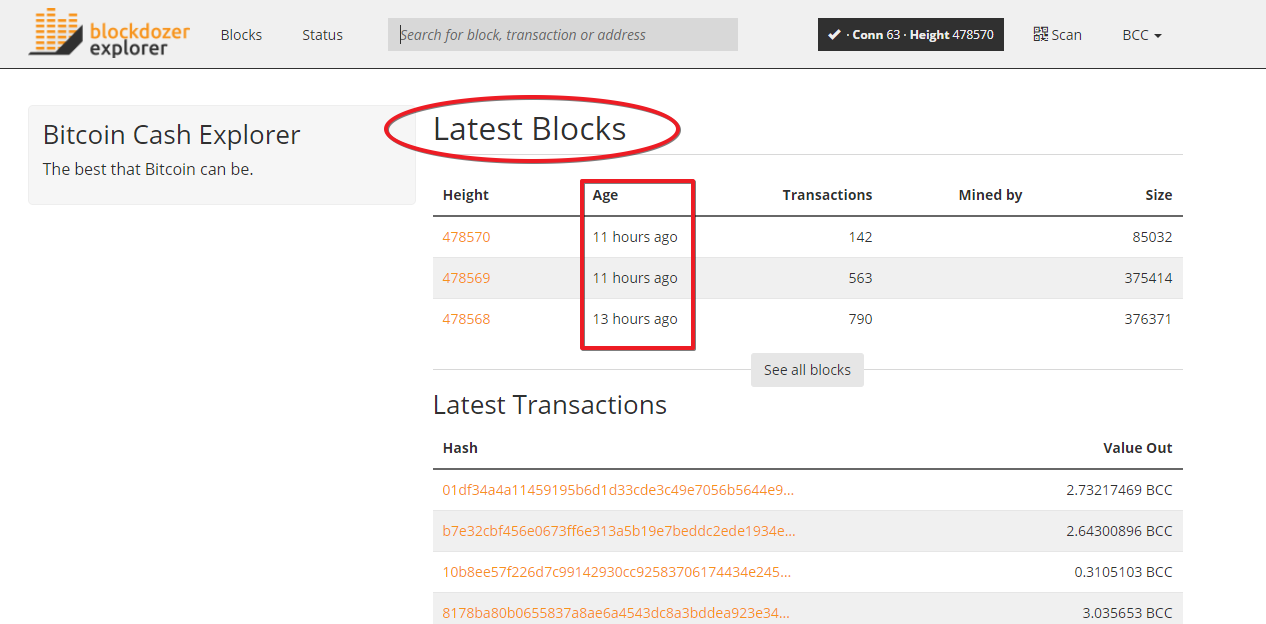1266x624 pixels.
Task: Open the Blocks menu item
Action: pos(241,34)
